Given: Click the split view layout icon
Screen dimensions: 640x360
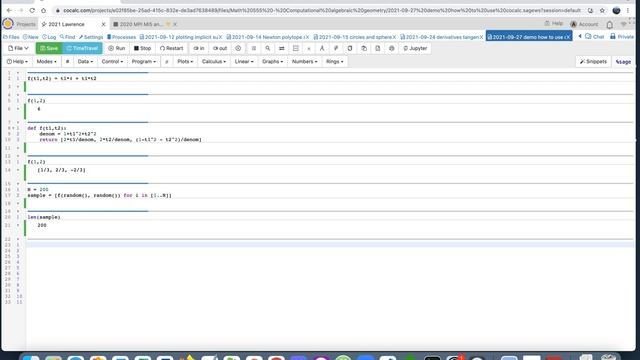Looking at the screenshot, I should [x=296, y=48].
